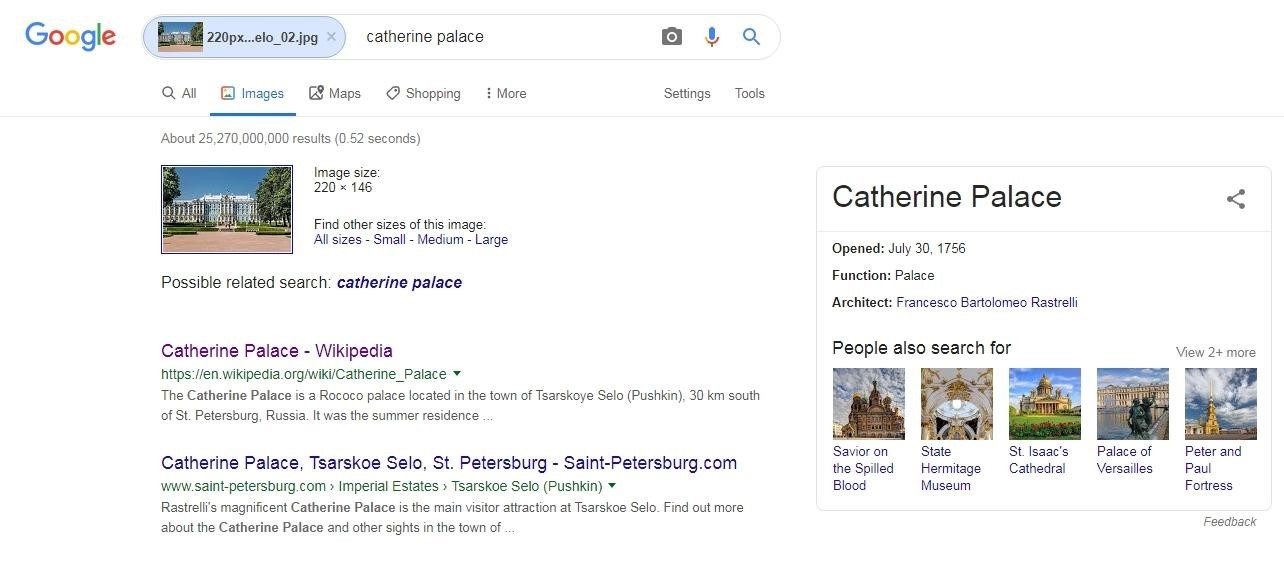Viewport: 1284px width, 562px height.
Task: Open search Tools
Action: click(x=749, y=93)
